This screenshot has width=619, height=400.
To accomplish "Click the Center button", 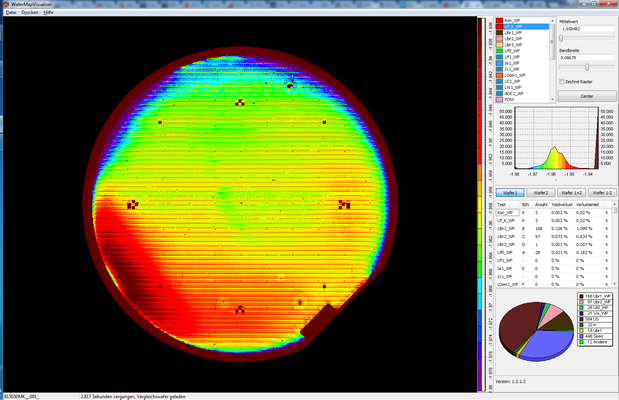I will pos(587,95).
